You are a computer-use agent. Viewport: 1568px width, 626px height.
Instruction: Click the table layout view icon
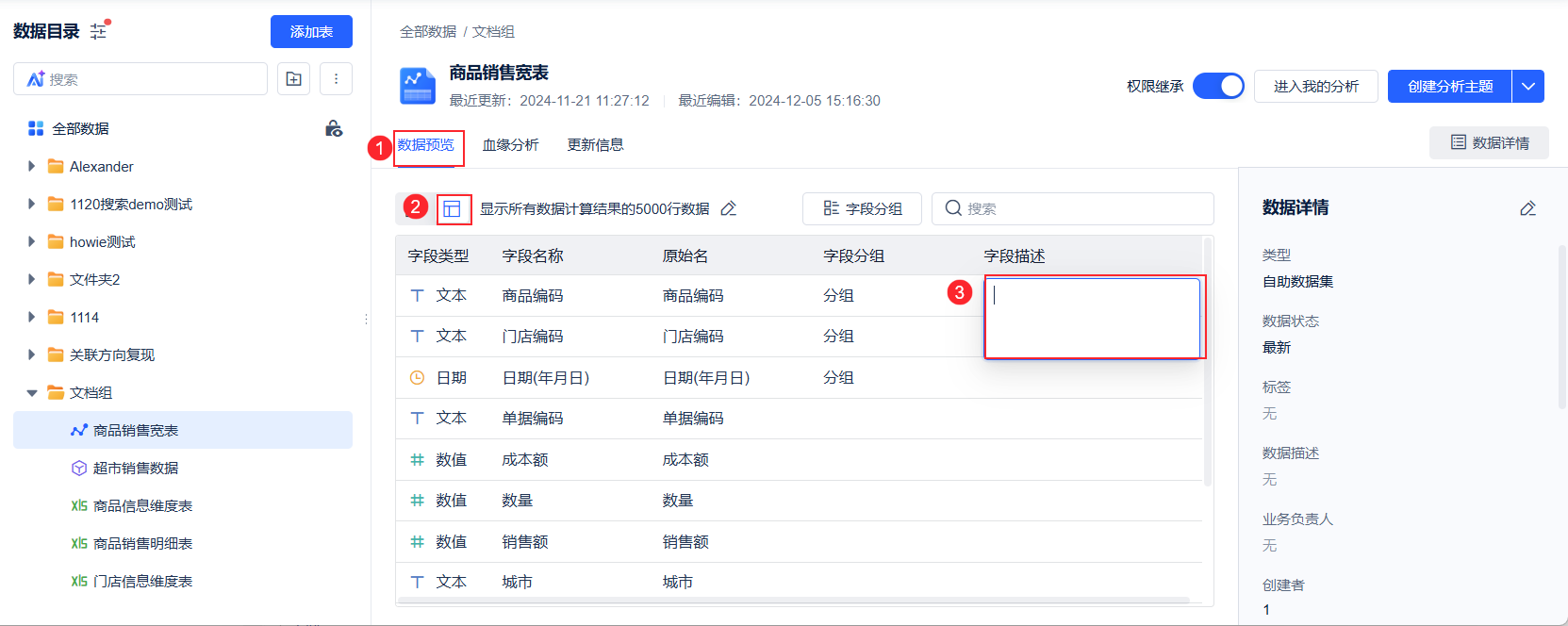point(453,209)
